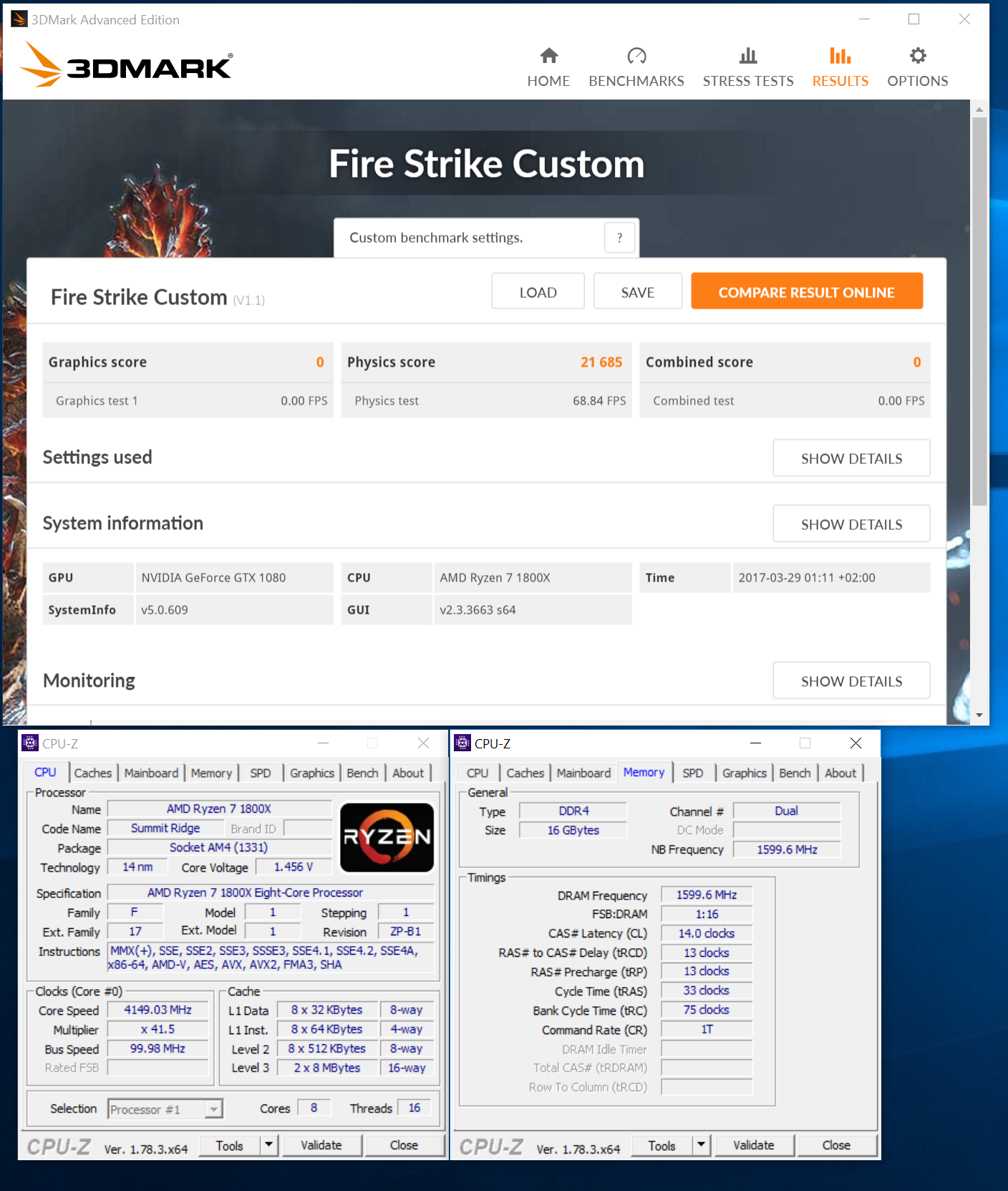The image size is (1008, 1191).
Task: Click left CPU-Z window title icon
Action: tap(30, 743)
